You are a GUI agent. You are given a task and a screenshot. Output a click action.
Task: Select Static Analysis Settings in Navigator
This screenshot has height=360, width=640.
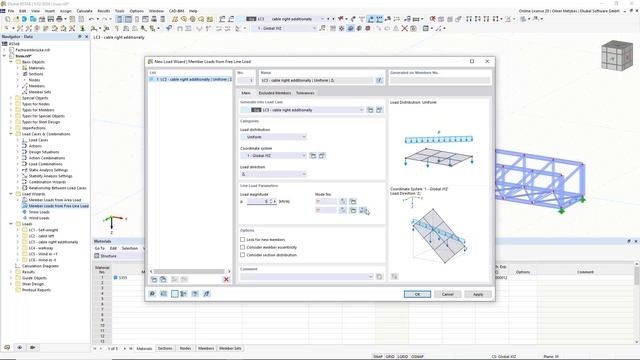48,170
